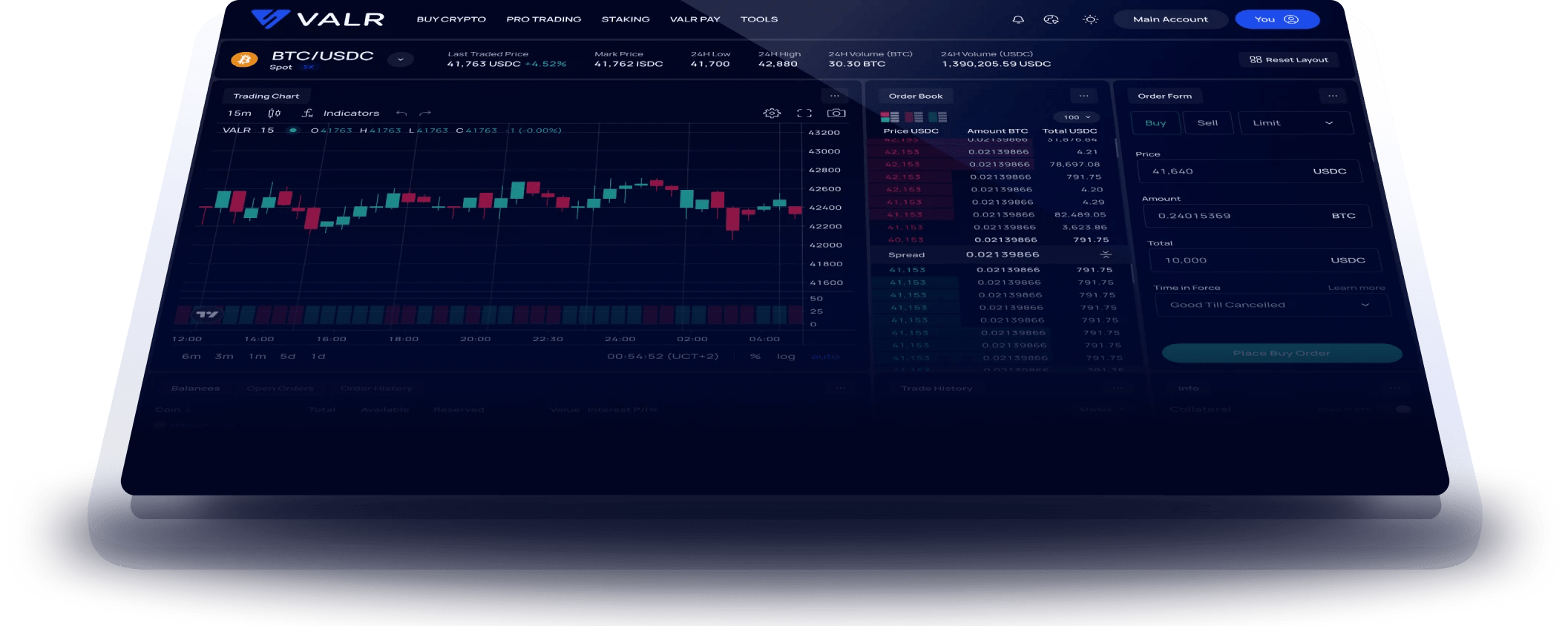Select 1d chart range
Viewport: 1568px width, 626px height.
coord(318,357)
